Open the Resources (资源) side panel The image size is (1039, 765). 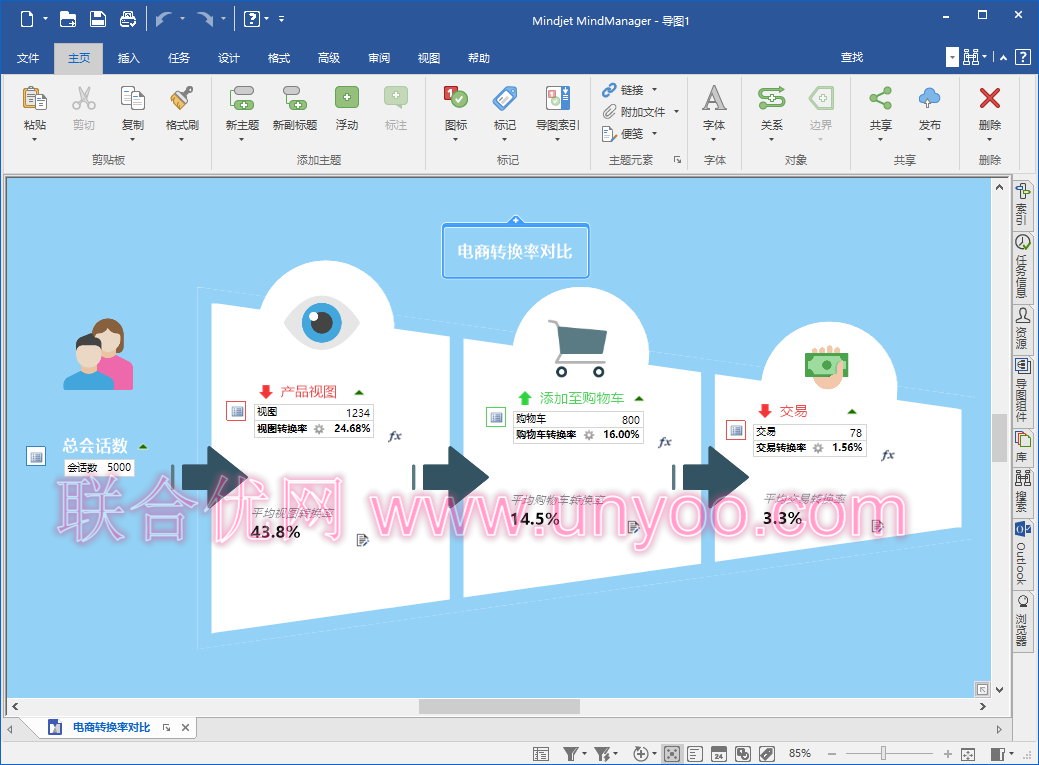click(x=1022, y=328)
